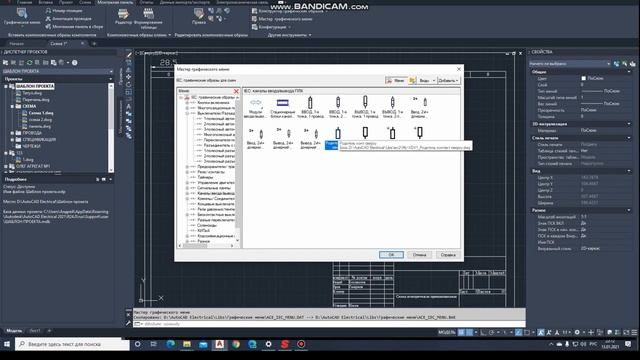This screenshot has height=360, width=640.
Task: Open AutoCAD icon in Windows taskbar
Action: 219,344
